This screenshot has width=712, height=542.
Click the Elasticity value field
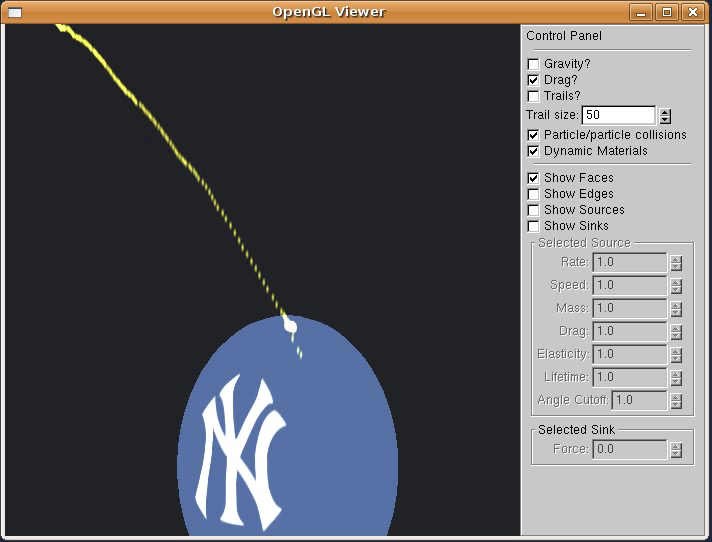pos(629,355)
